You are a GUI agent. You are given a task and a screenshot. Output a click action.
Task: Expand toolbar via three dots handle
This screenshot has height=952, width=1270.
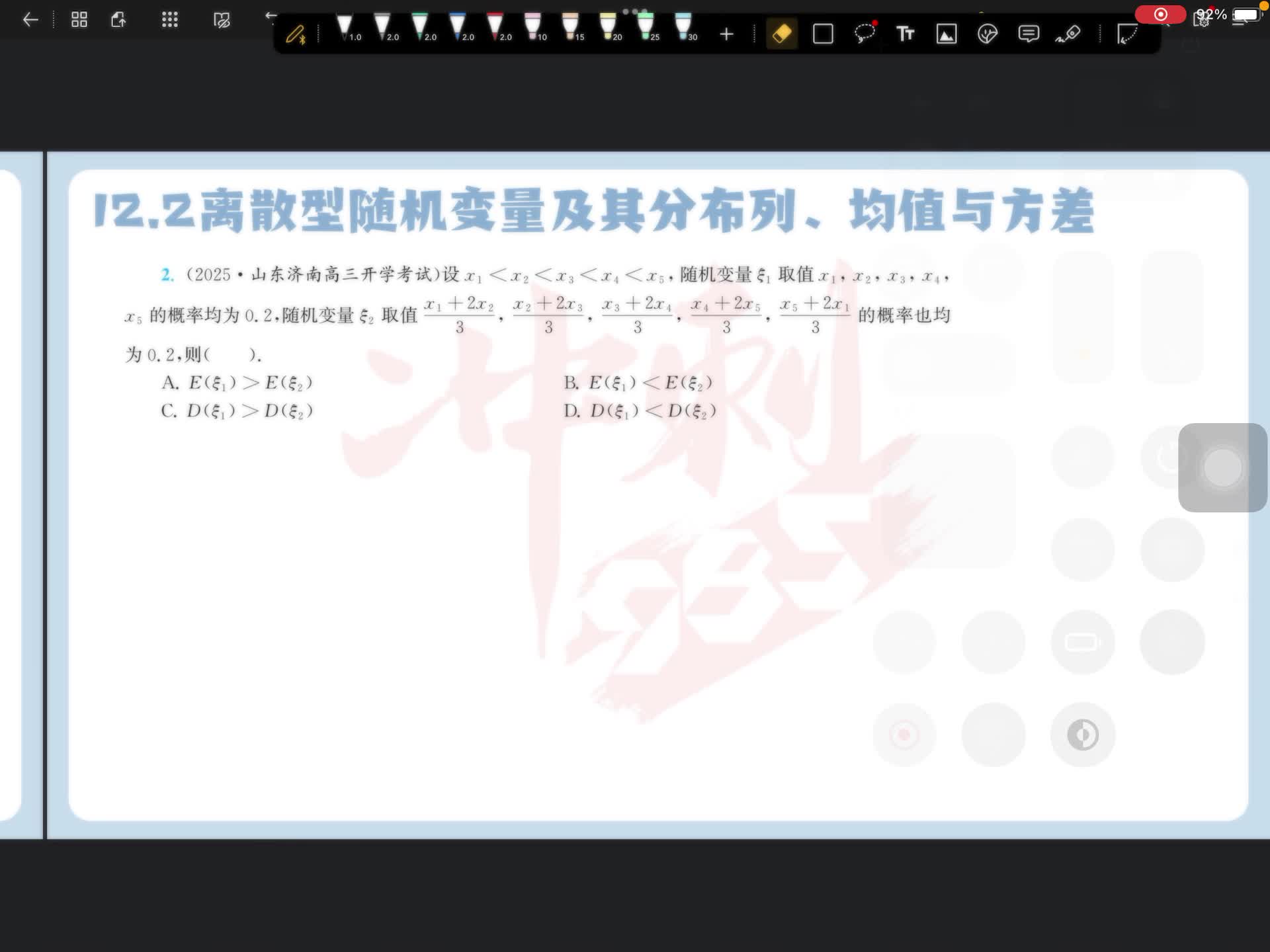click(634, 11)
